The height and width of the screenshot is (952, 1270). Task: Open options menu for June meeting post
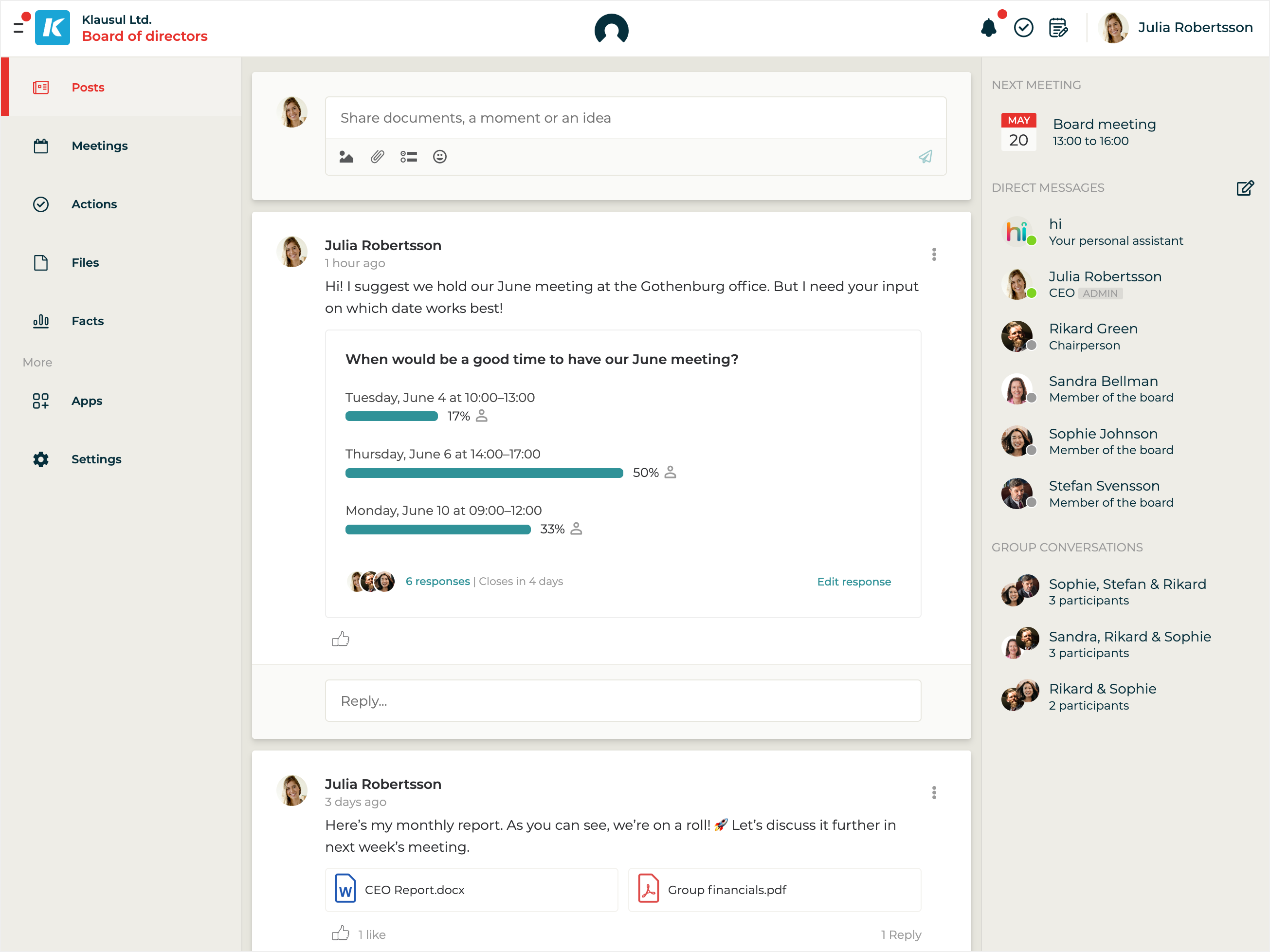click(934, 255)
